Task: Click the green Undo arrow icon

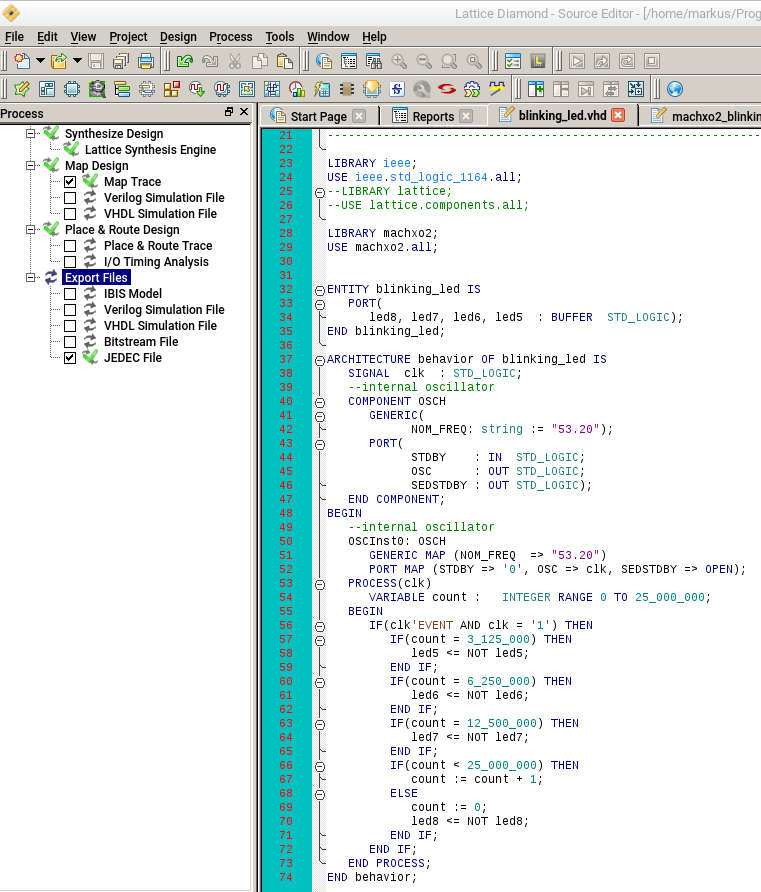Action: tap(185, 61)
